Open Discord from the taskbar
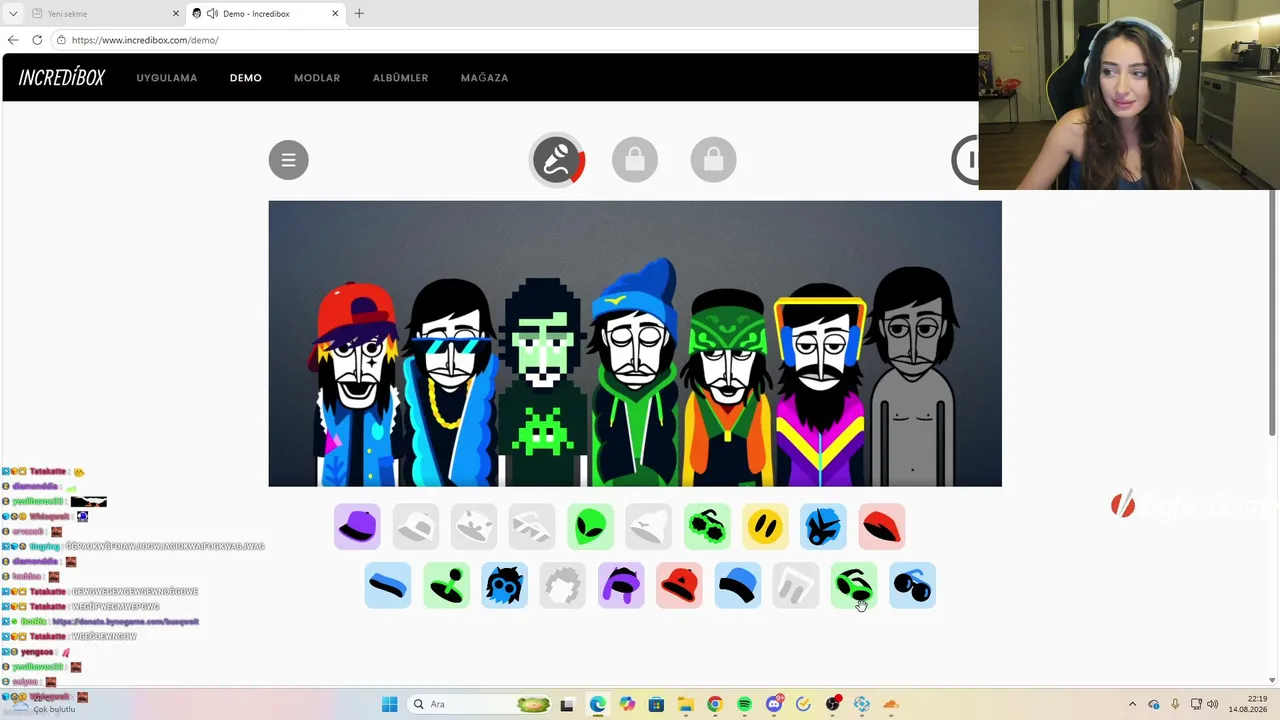The image size is (1280, 720). [773, 704]
